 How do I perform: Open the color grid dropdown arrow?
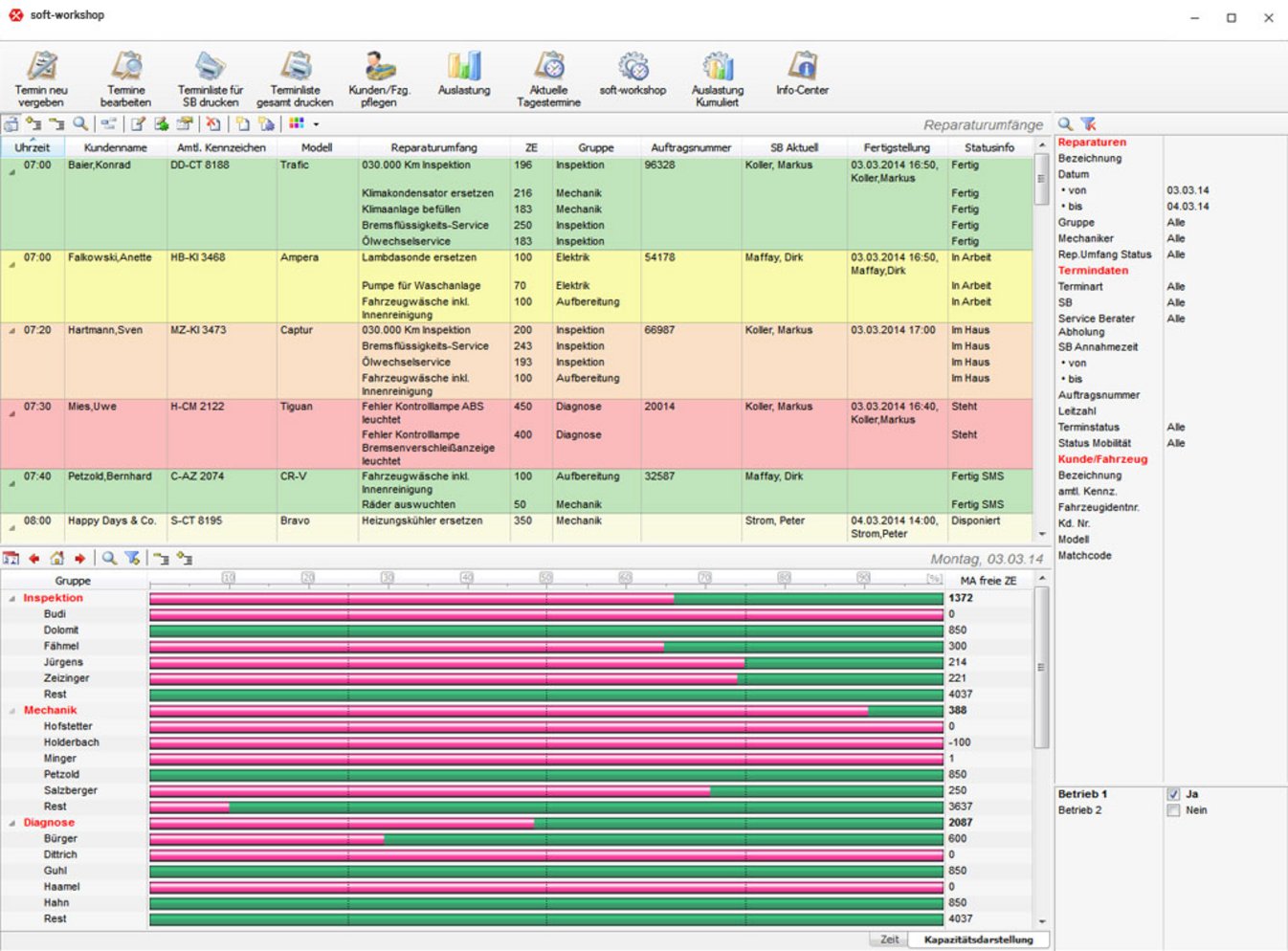coord(316,124)
